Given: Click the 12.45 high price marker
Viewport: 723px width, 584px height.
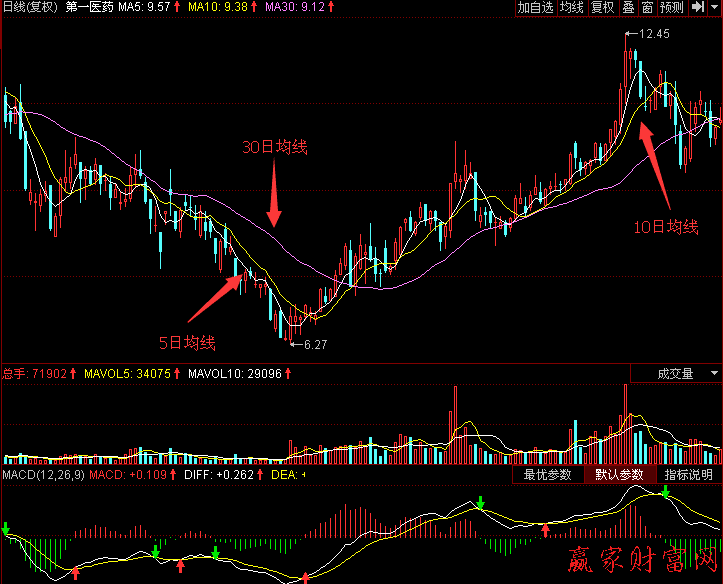Looking at the screenshot, I should 650,34.
